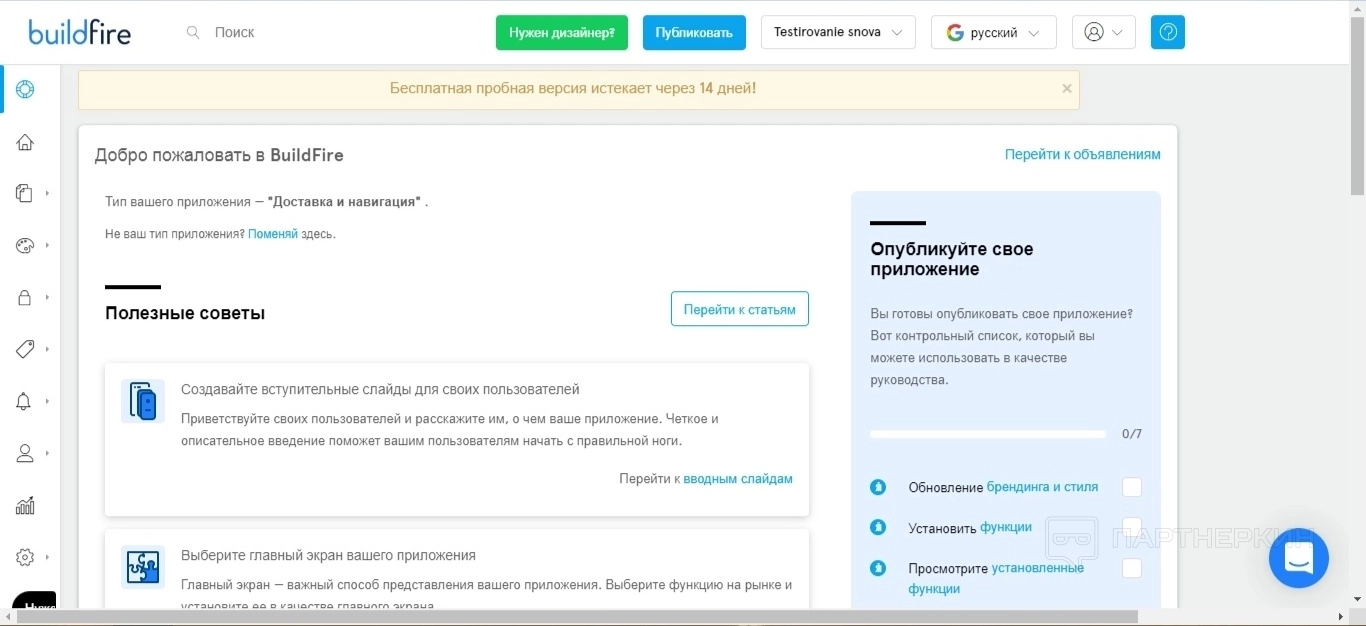Check the 'Просмотрите установленные функции' checkbox
This screenshot has width=1366, height=626.
tap(1132, 568)
